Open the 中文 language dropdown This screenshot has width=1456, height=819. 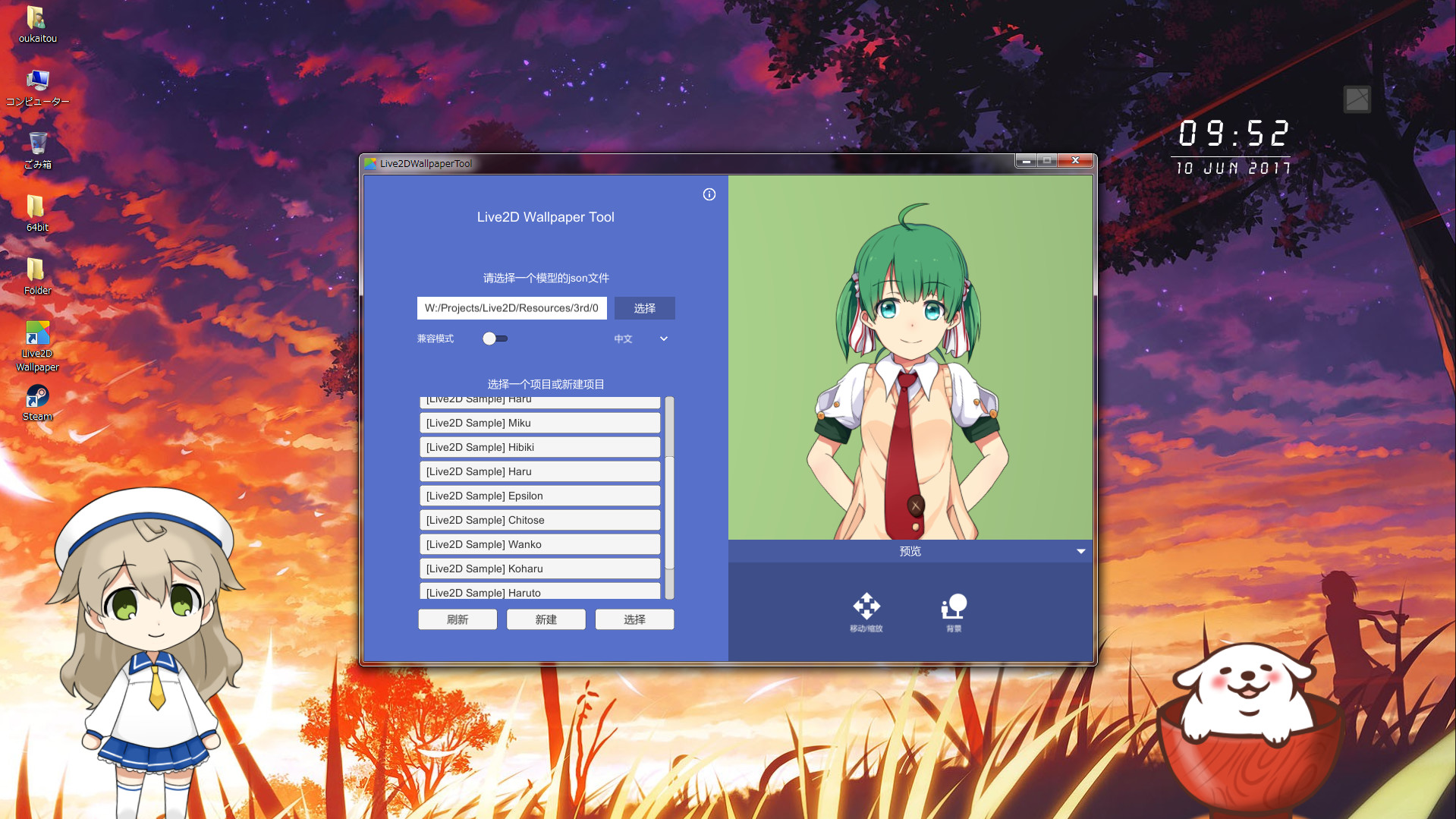point(641,339)
